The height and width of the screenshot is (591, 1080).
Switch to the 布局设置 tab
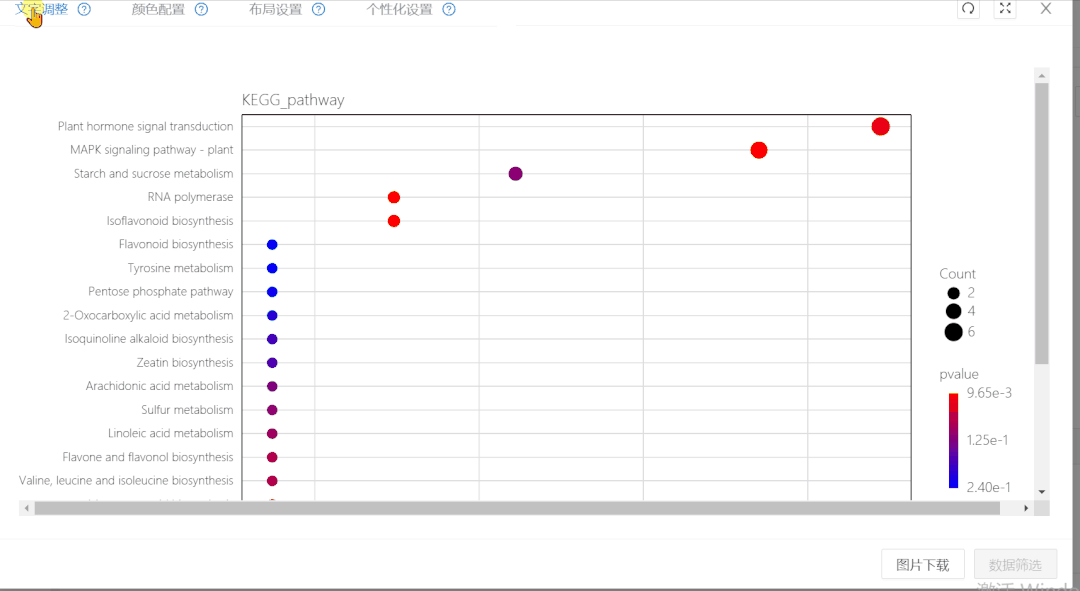(x=275, y=10)
